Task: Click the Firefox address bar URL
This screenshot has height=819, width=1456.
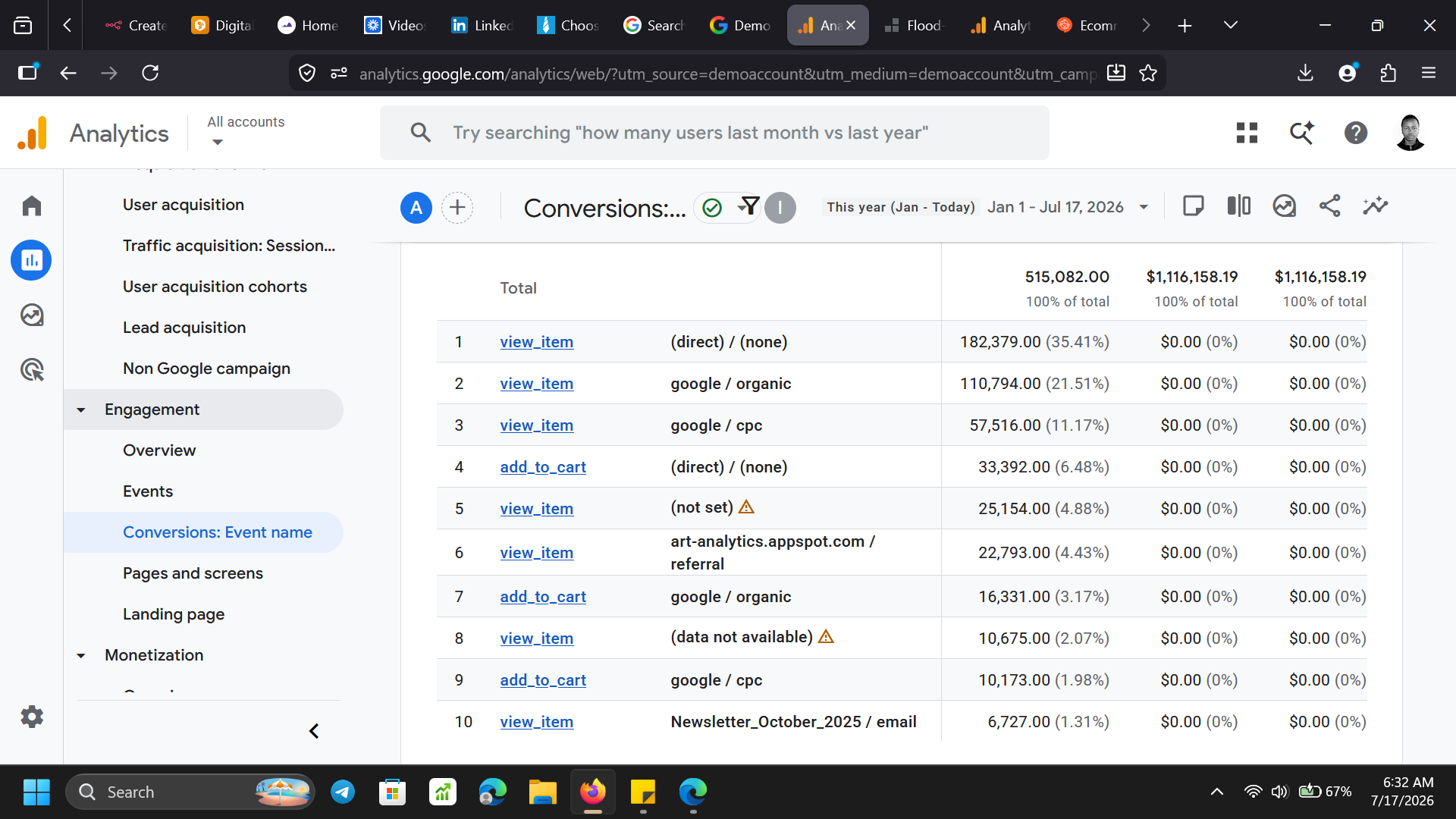Action: [x=726, y=74]
